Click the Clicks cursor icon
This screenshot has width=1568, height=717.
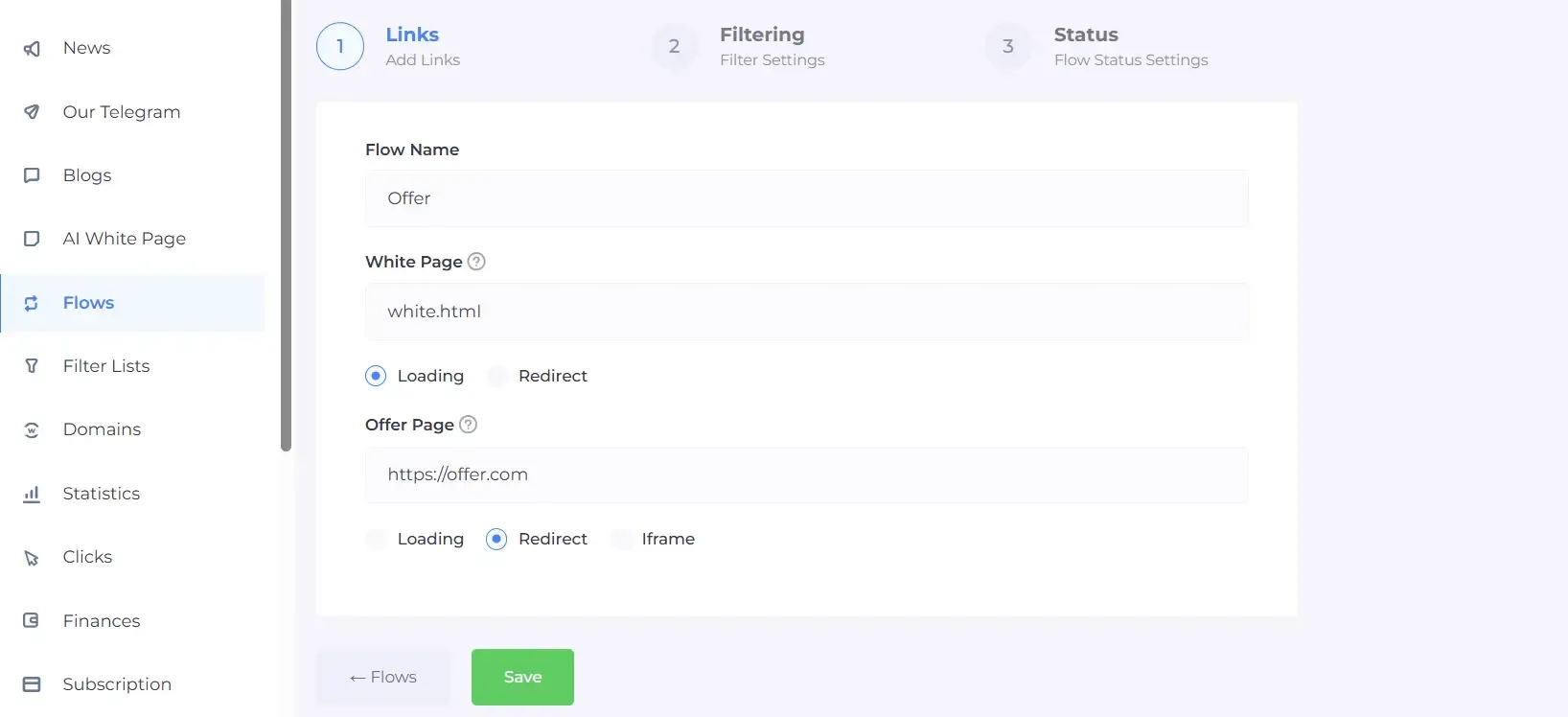pos(32,558)
